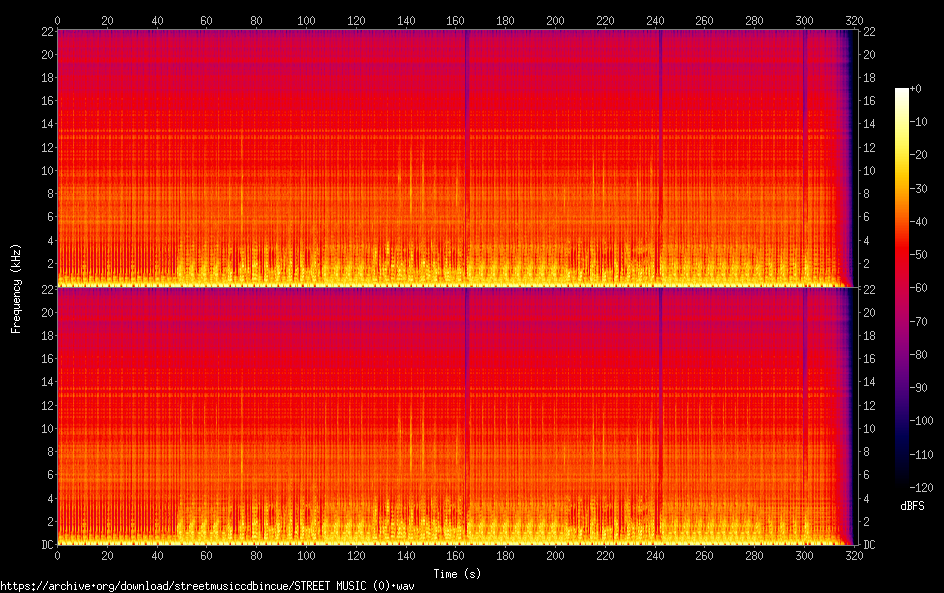This screenshot has width=944, height=593.
Task: Click the upper channel spectrogram plot
Action: click(x=457, y=158)
